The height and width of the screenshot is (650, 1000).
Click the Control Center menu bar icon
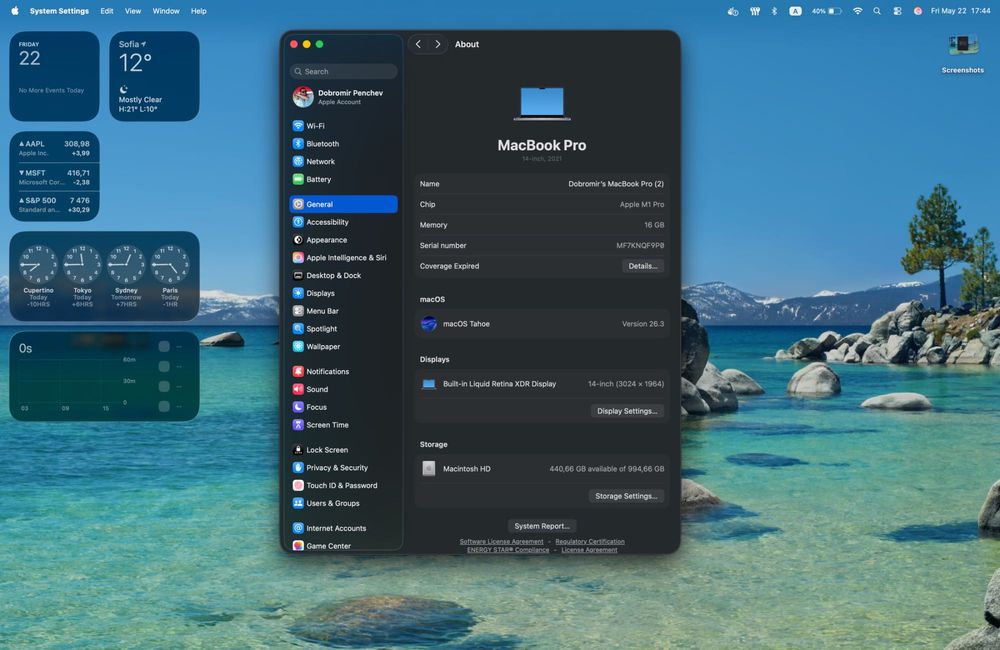pos(897,11)
